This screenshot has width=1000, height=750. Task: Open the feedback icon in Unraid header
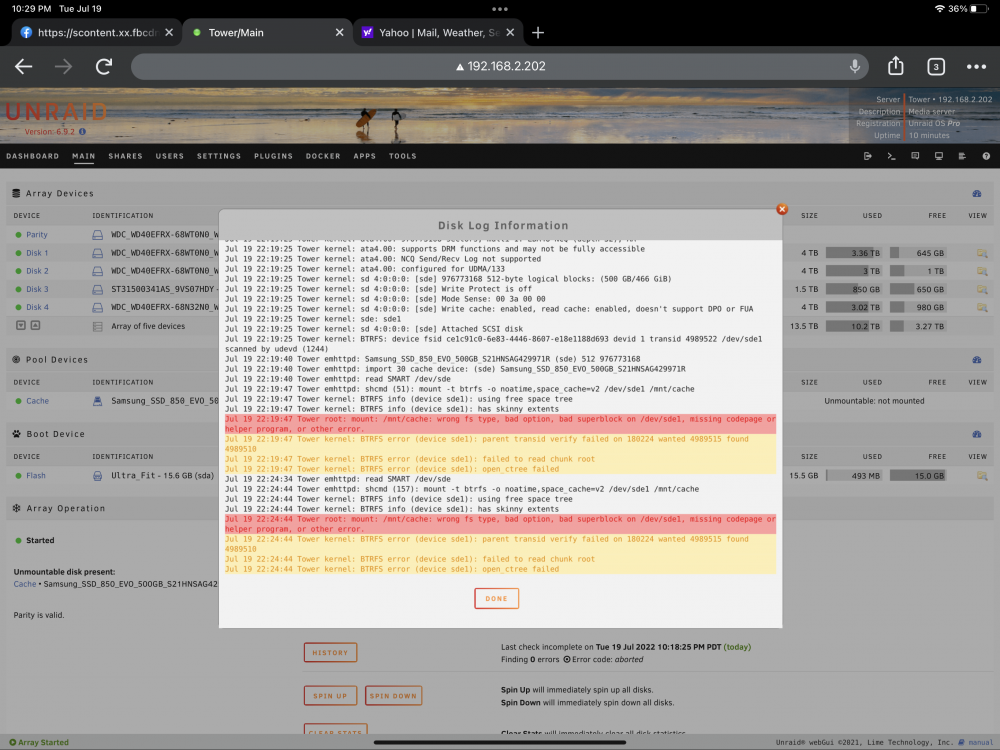[915, 156]
